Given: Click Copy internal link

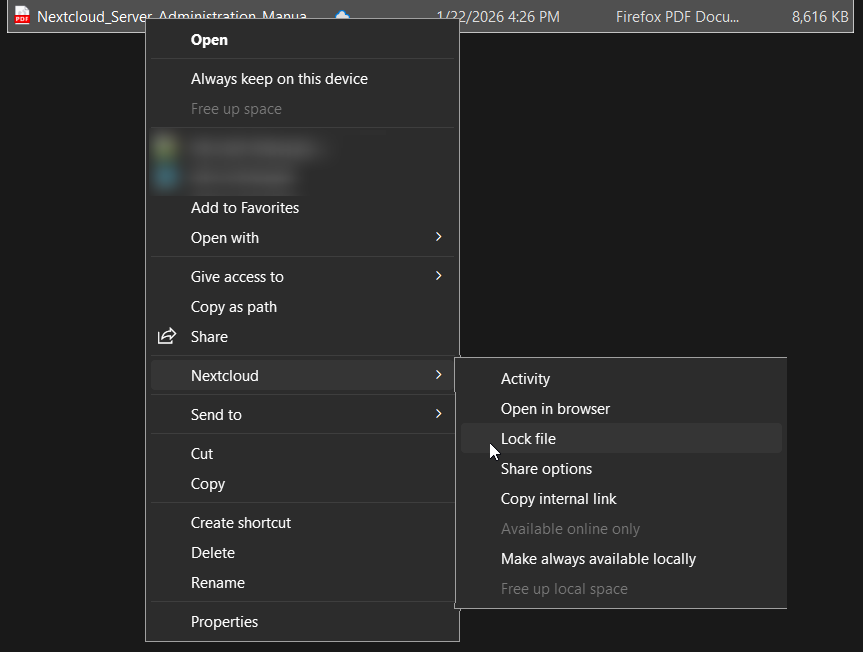Looking at the screenshot, I should pos(621,498).
